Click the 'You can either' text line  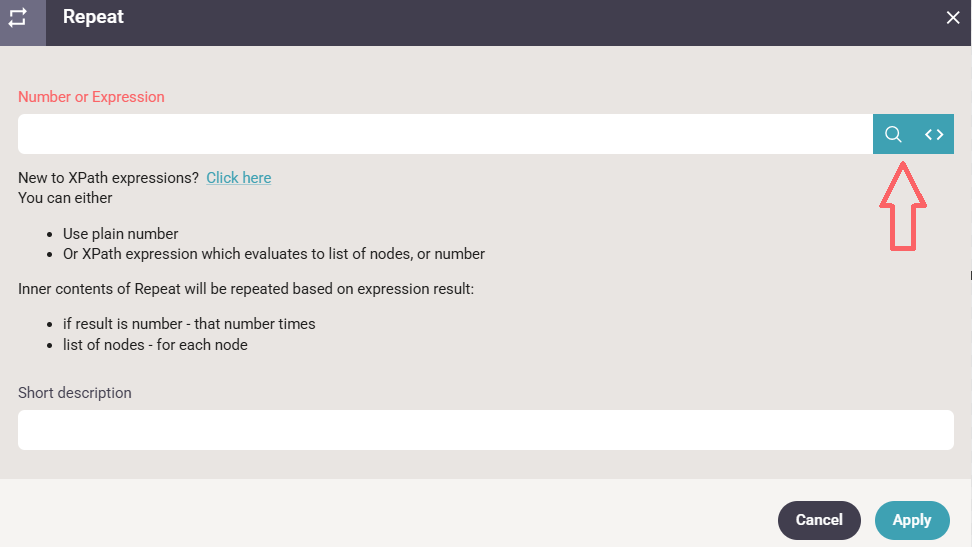coord(65,198)
